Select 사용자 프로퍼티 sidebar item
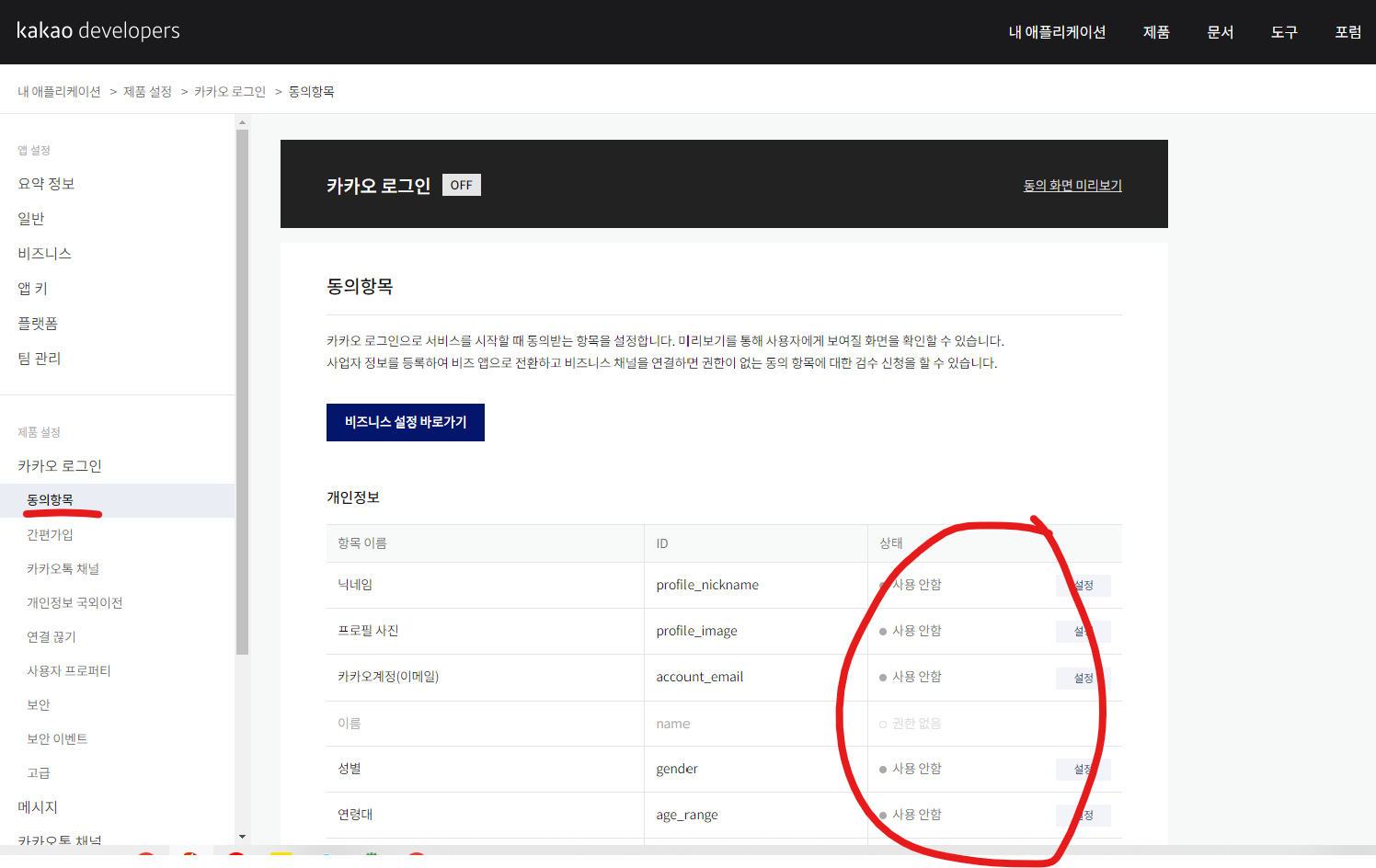The width and height of the screenshot is (1376, 868). coord(69,671)
